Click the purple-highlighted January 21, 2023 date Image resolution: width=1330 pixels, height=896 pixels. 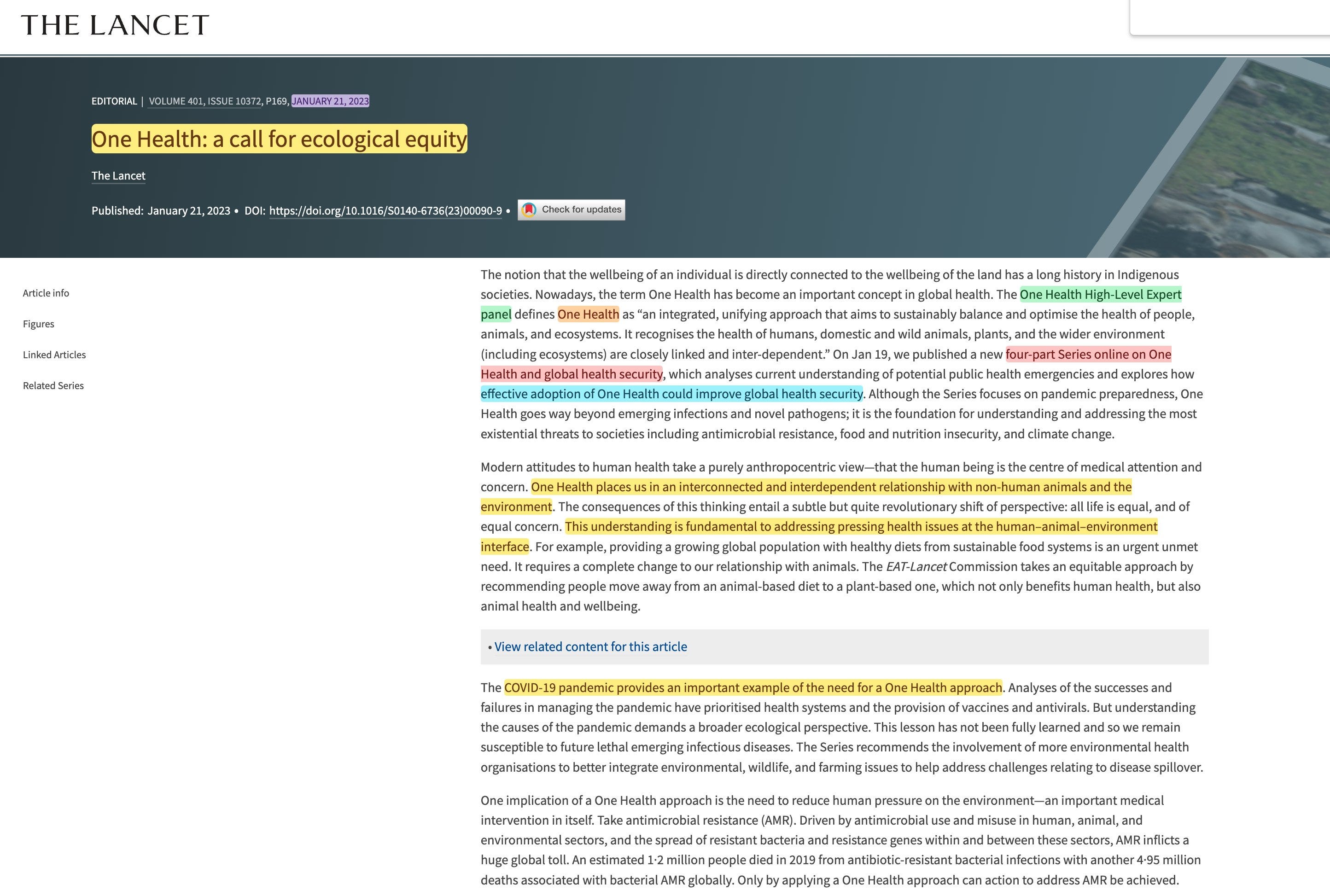click(330, 101)
